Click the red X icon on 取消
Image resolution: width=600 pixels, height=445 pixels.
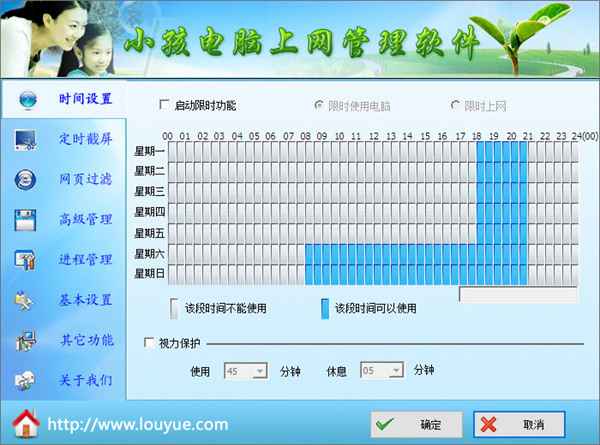point(488,424)
